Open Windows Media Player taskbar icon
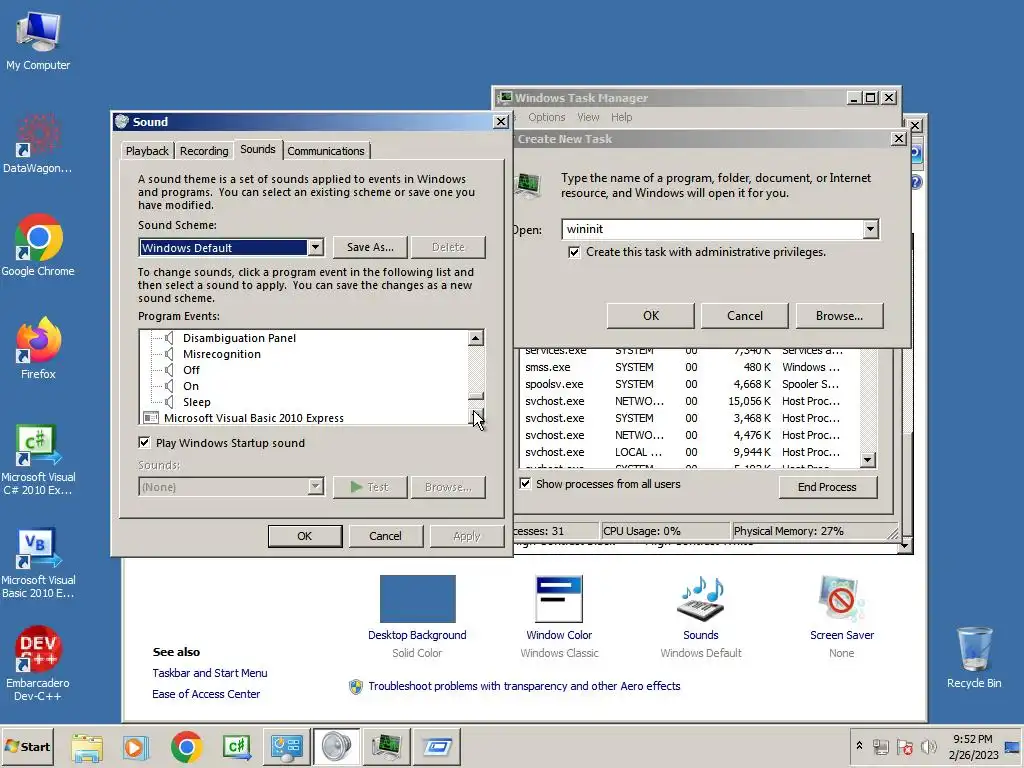Screen dimensions: 1024x768 [x=136, y=746]
